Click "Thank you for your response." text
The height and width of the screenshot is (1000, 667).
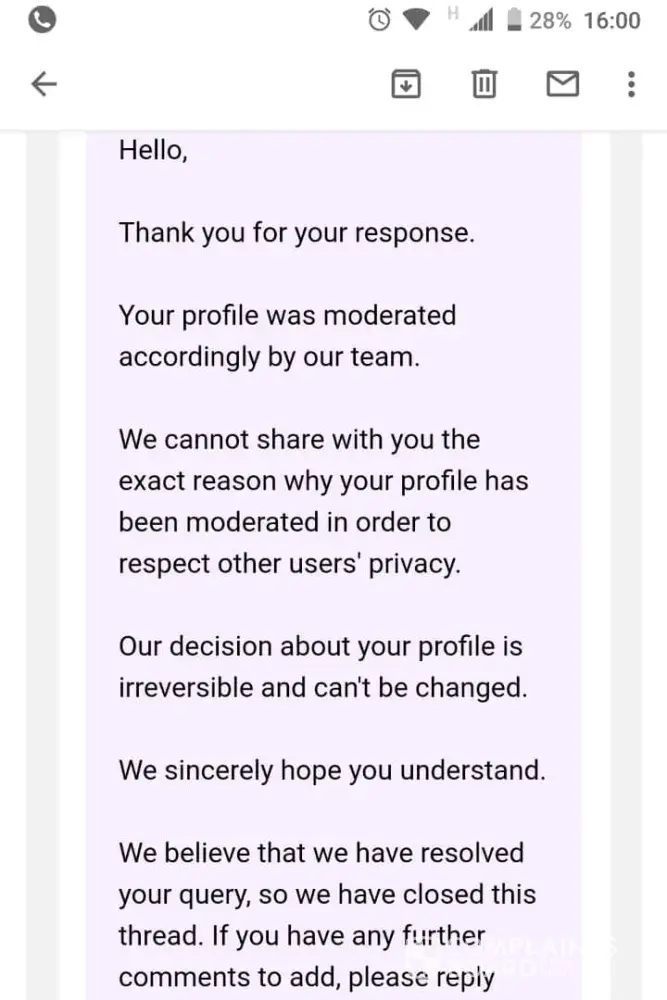pos(296,233)
